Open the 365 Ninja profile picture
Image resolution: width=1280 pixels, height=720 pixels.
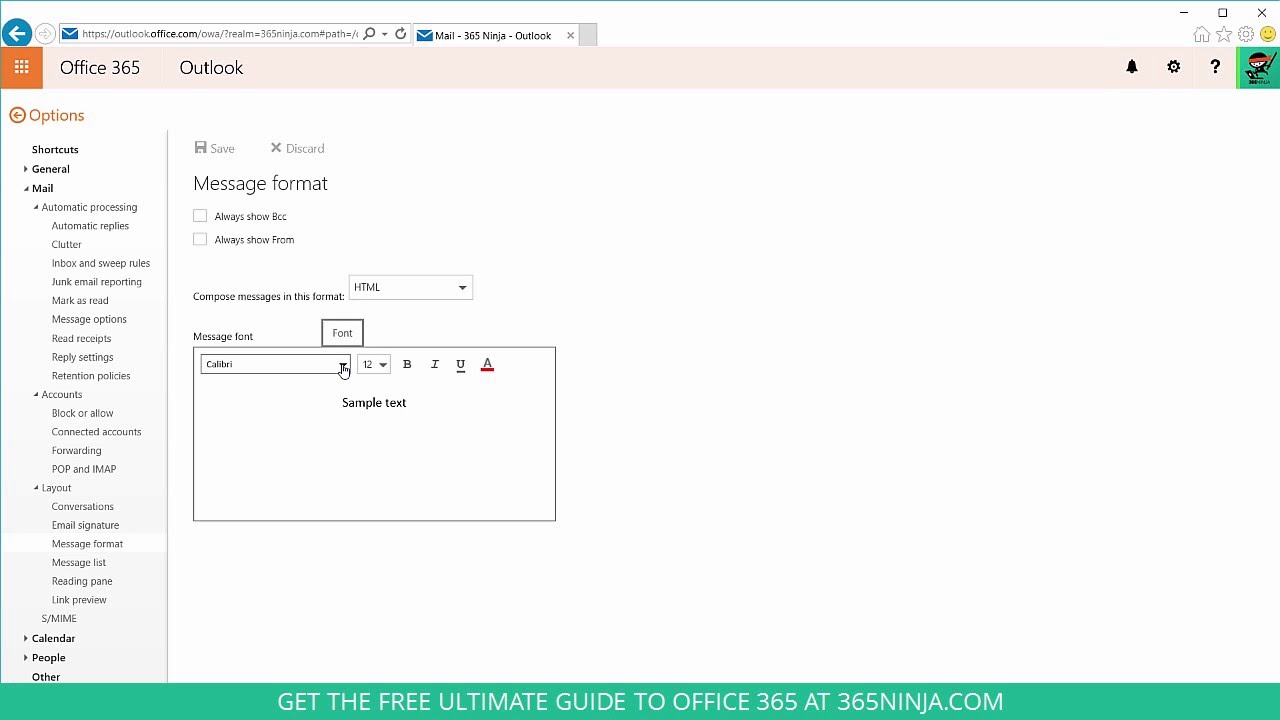pyautogui.click(x=1259, y=67)
